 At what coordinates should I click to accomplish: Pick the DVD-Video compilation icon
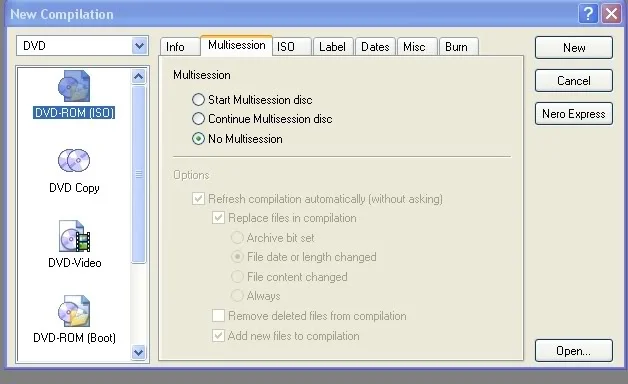click(x=74, y=236)
